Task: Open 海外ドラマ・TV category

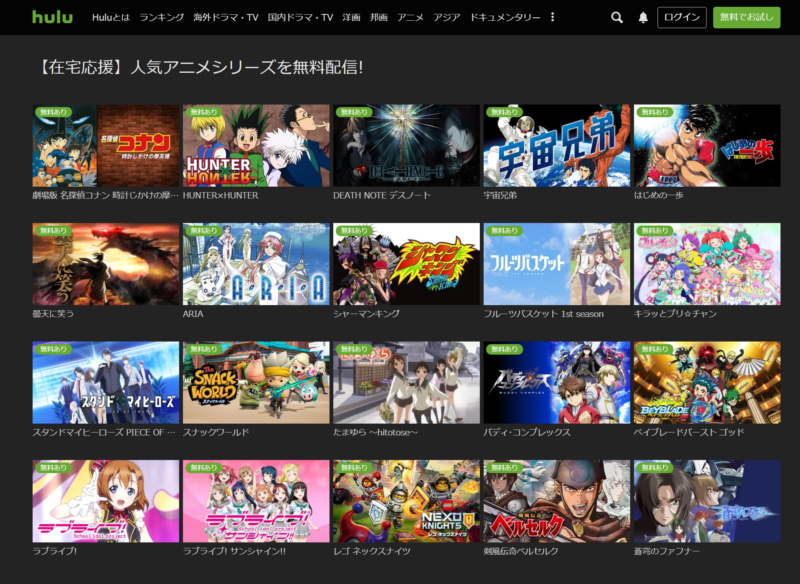Action: 226,17
